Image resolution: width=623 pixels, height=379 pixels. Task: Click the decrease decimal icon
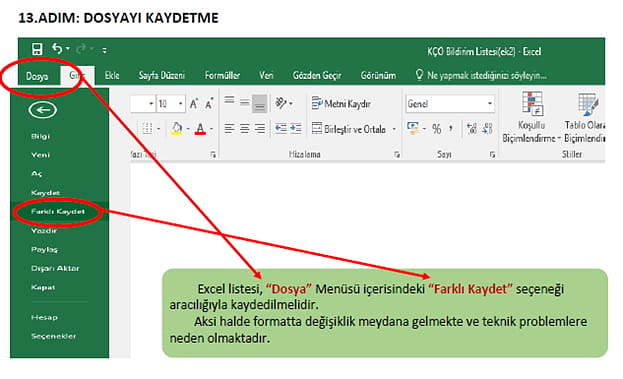tap(488, 129)
